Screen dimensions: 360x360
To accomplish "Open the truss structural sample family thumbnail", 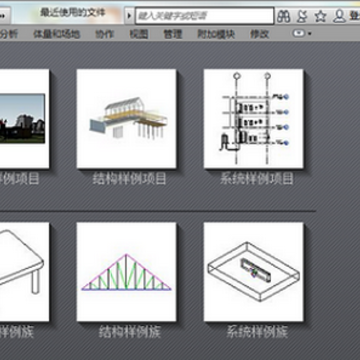I will pyautogui.click(x=126, y=272).
